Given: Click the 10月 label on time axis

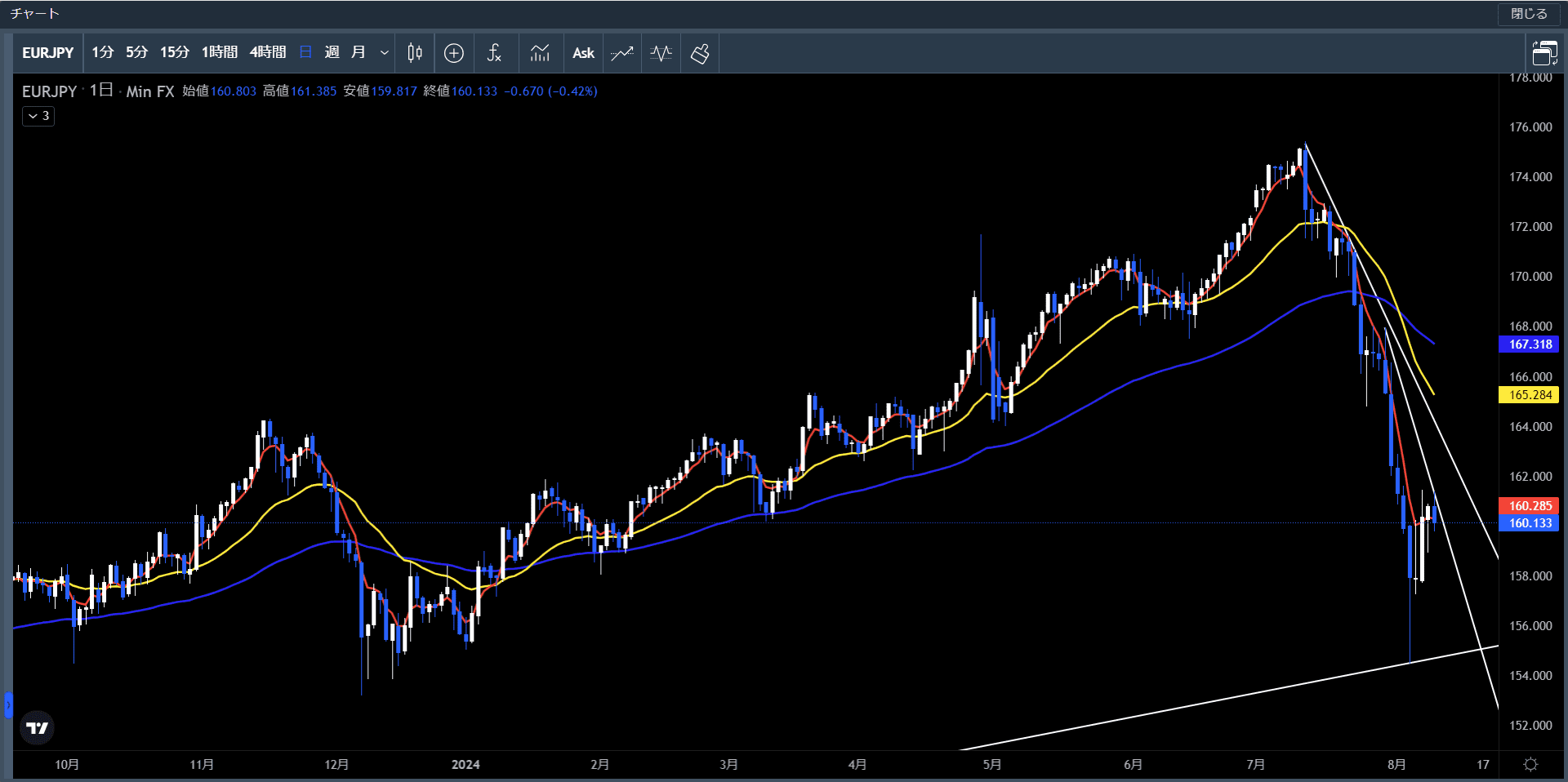Looking at the screenshot, I should point(67,765).
